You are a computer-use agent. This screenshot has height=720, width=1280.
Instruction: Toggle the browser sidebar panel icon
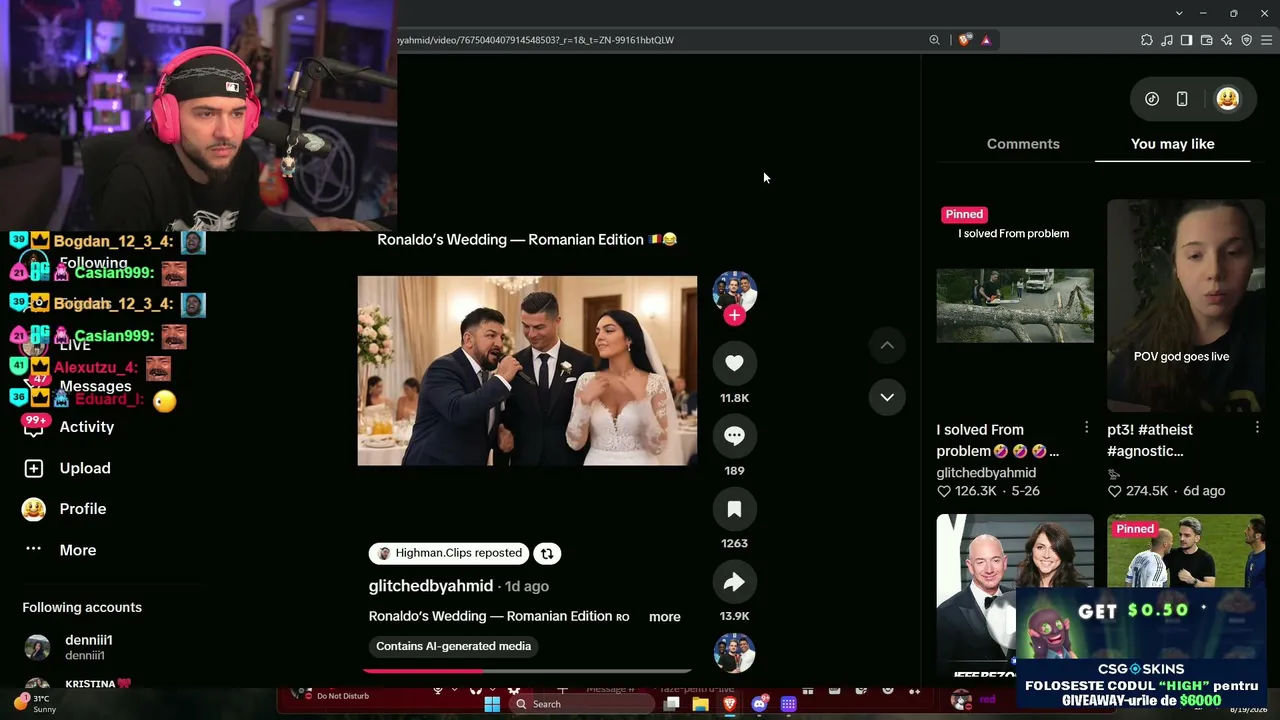[1186, 40]
